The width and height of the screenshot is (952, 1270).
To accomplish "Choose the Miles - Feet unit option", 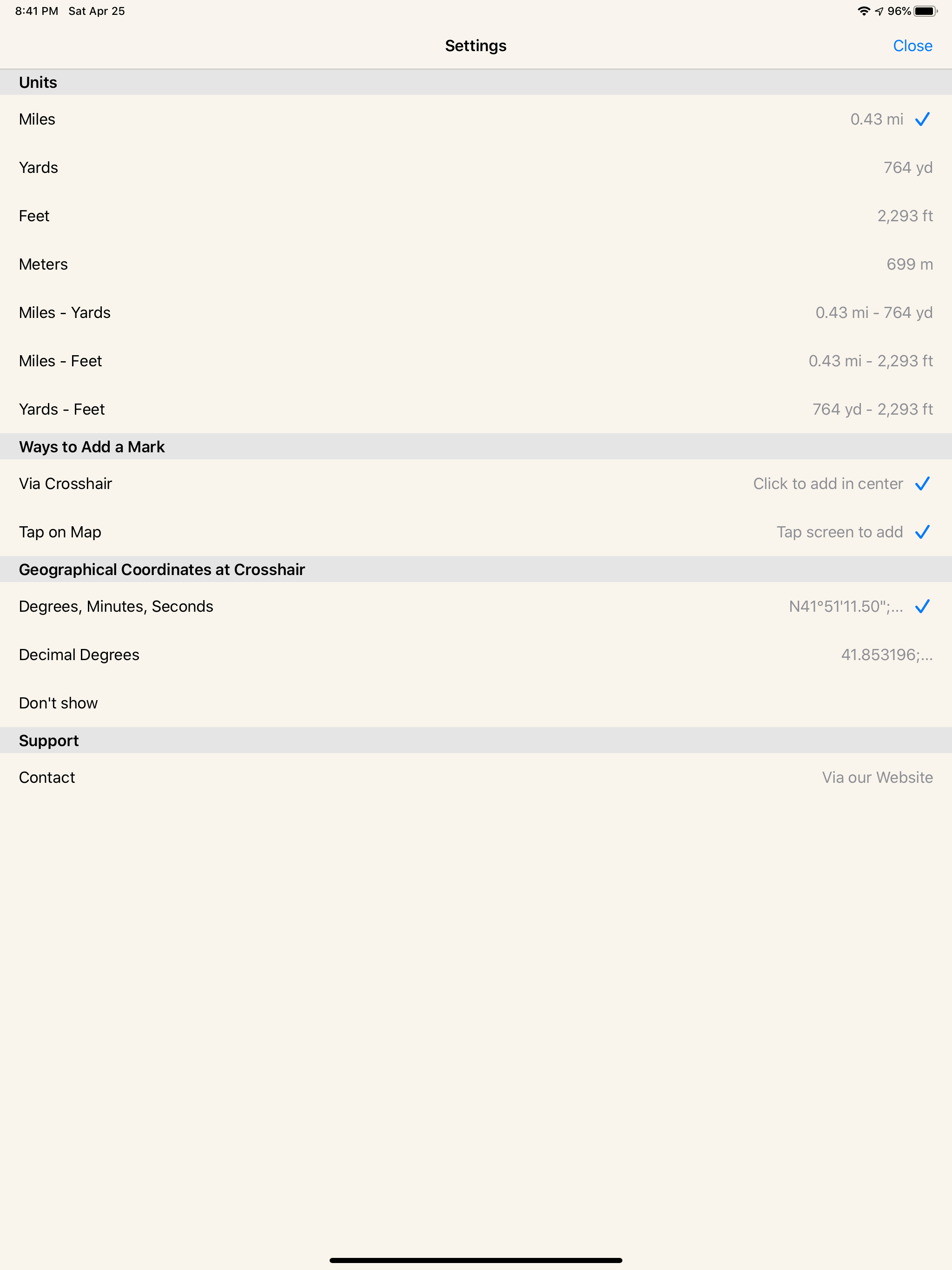I will point(476,361).
